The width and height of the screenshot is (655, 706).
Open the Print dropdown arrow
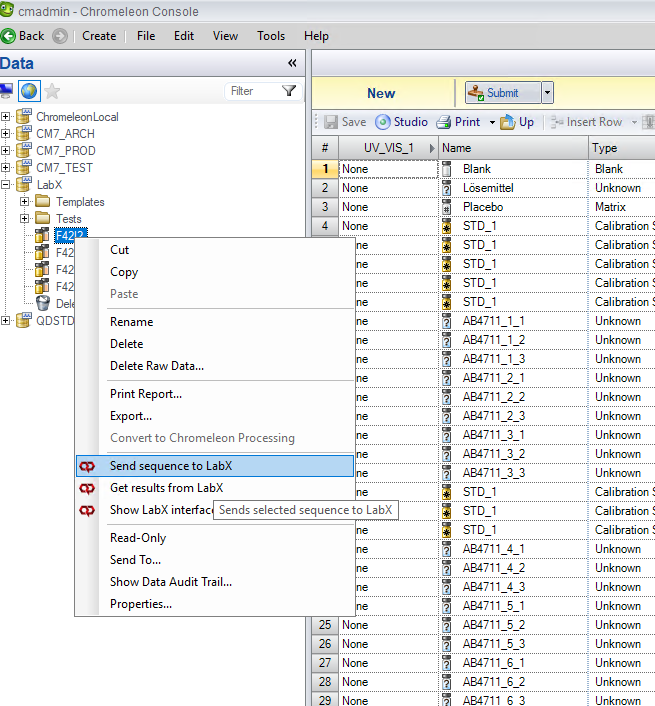(492, 122)
